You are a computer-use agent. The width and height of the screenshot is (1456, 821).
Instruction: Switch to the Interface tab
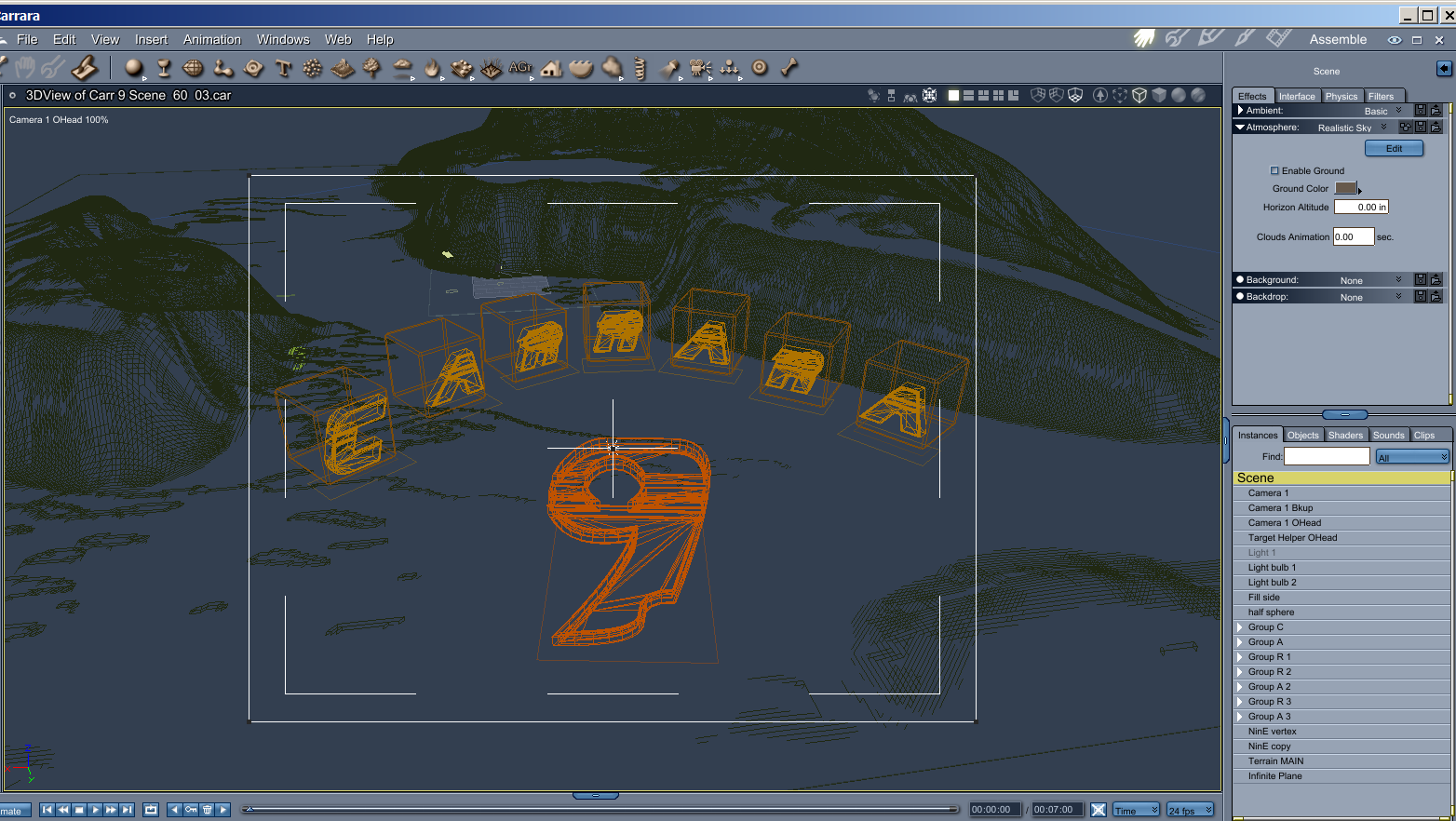point(1297,96)
